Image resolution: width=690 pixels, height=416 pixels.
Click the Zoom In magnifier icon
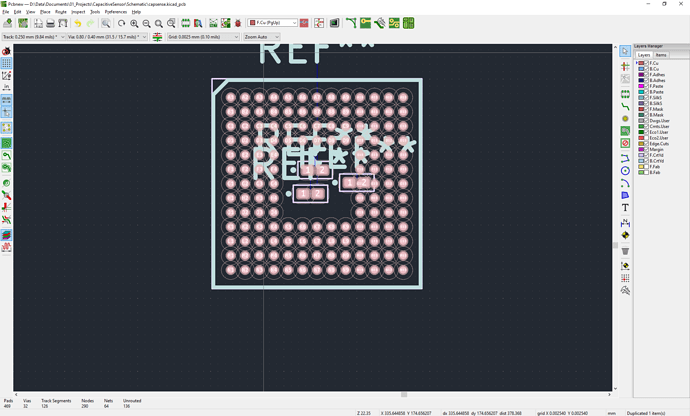click(134, 23)
